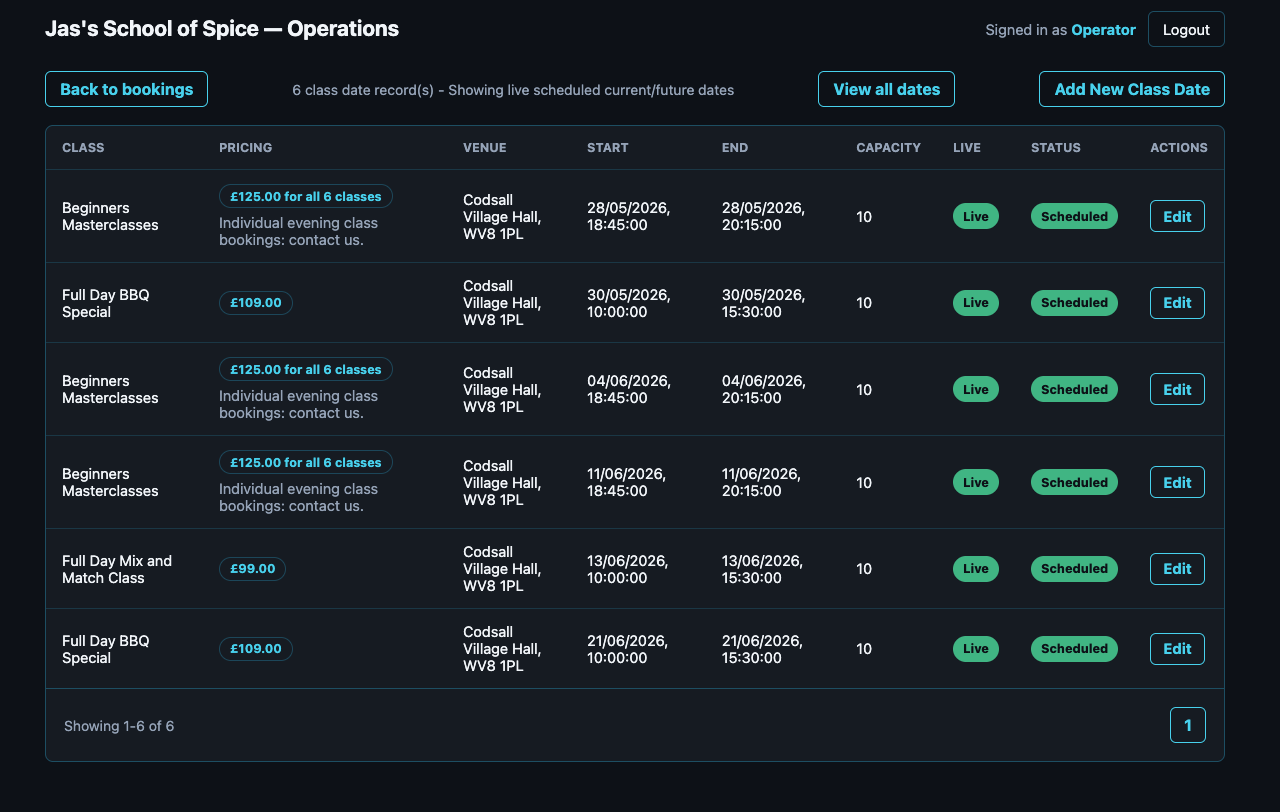Click Scheduled status badge for 30/05/2026 class
Image resolution: width=1280 pixels, height=812 pixels.
[x=1074, y=303]
